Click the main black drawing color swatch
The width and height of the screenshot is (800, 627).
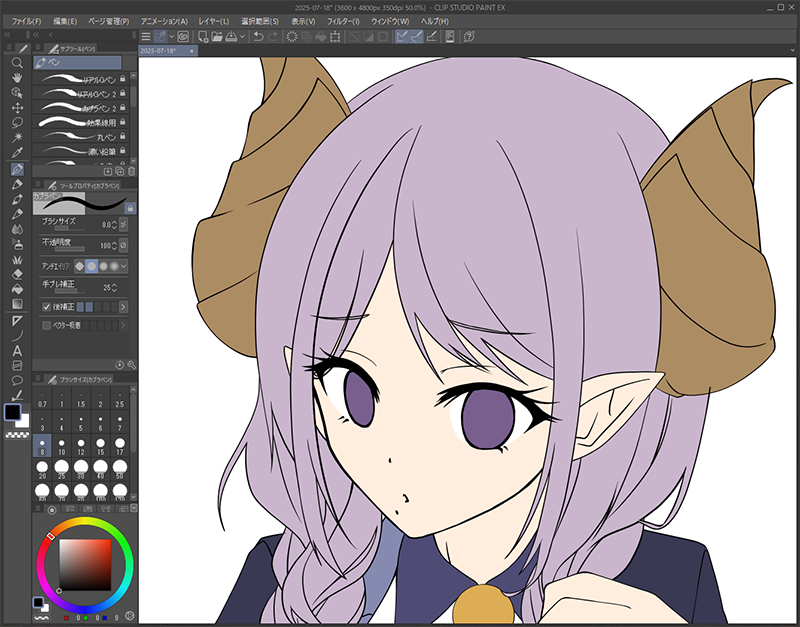click(12, 412)
